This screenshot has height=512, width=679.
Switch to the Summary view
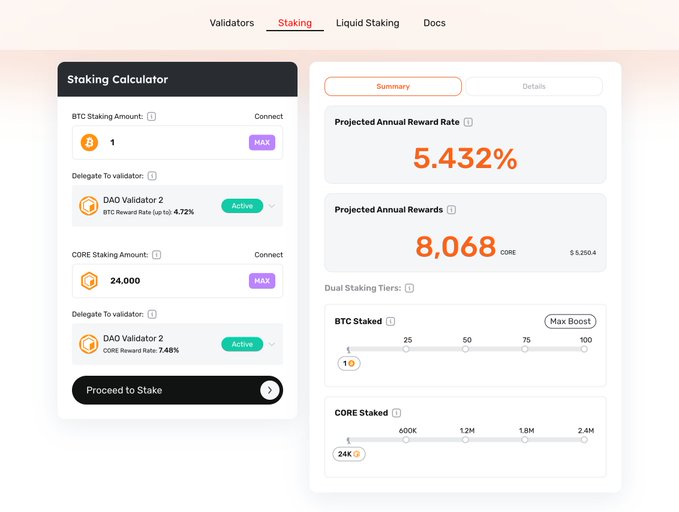tap(393, 86)
